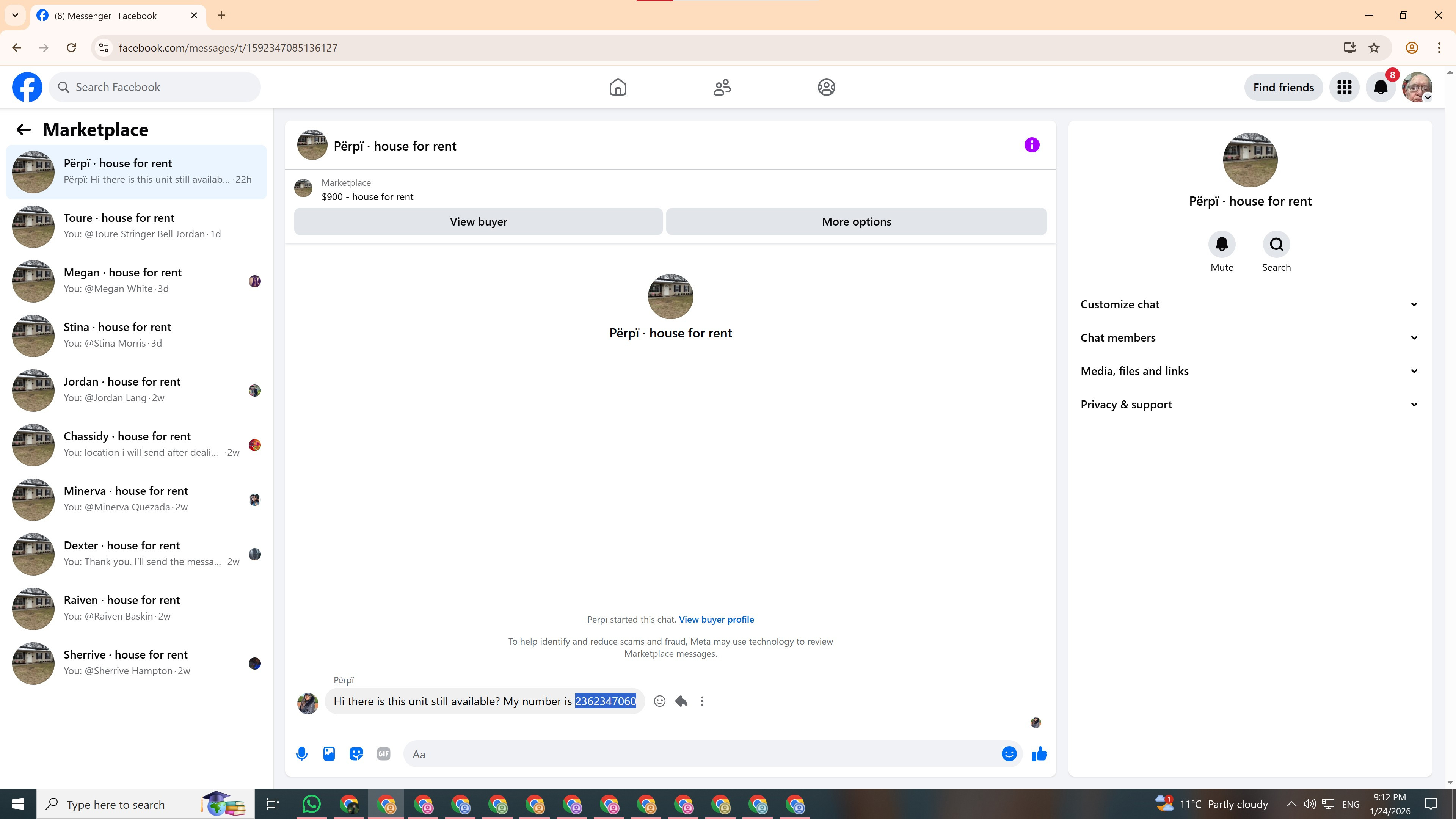Open emoji picker in message box
Screen dimensions: 1456x819
point(1009,754)
